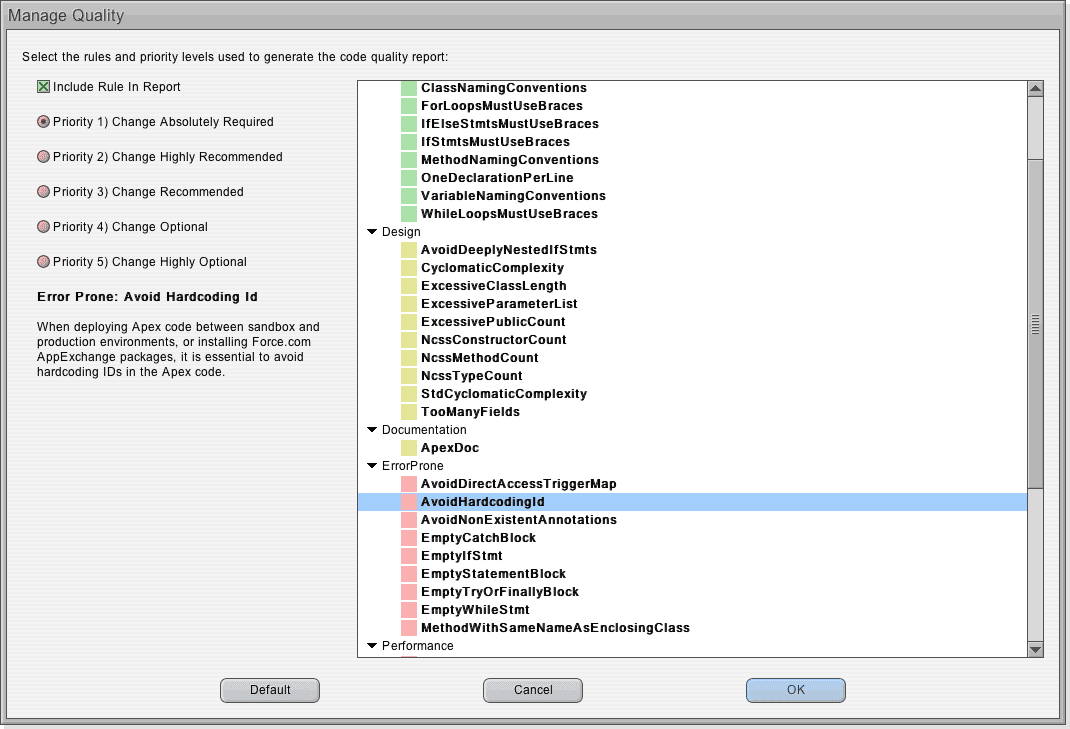Viewport: 1070px width, 729px height.
Task: Select the NcssTypeCount rule
Action: pos(472,375)
